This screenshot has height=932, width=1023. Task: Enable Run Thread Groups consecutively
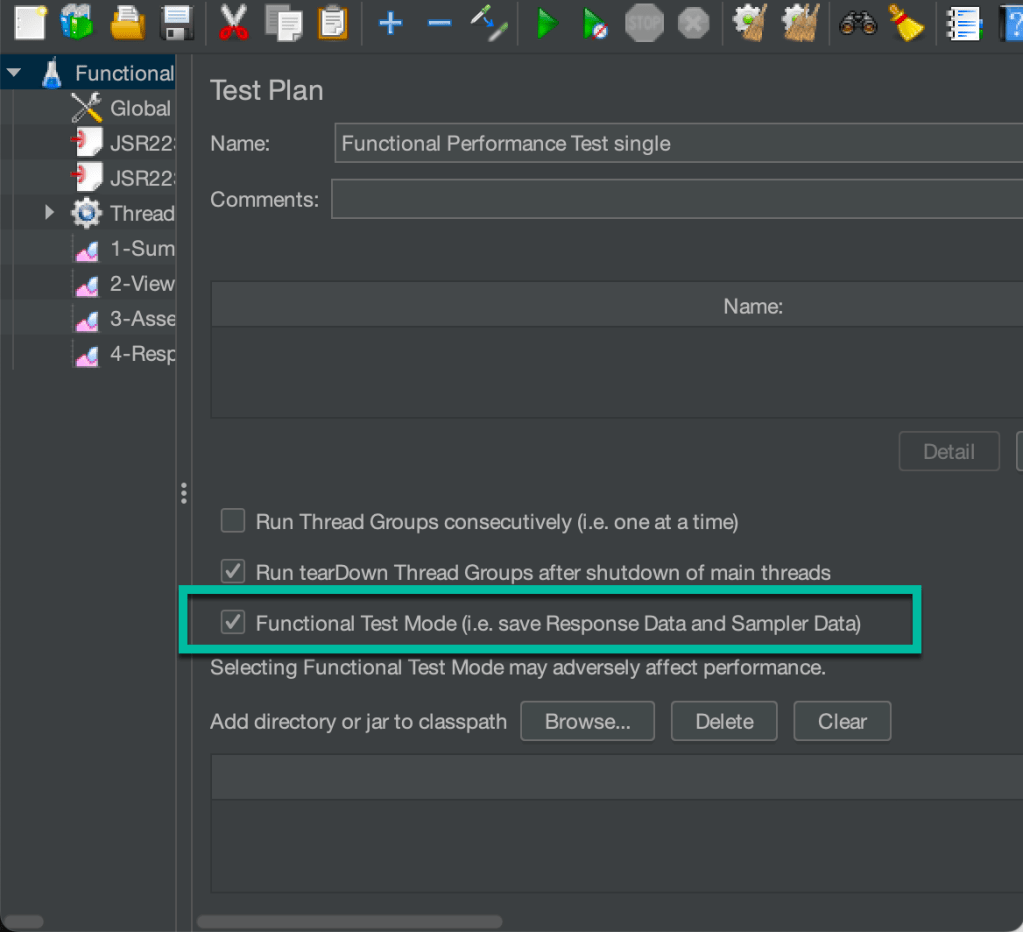[232, 521]
